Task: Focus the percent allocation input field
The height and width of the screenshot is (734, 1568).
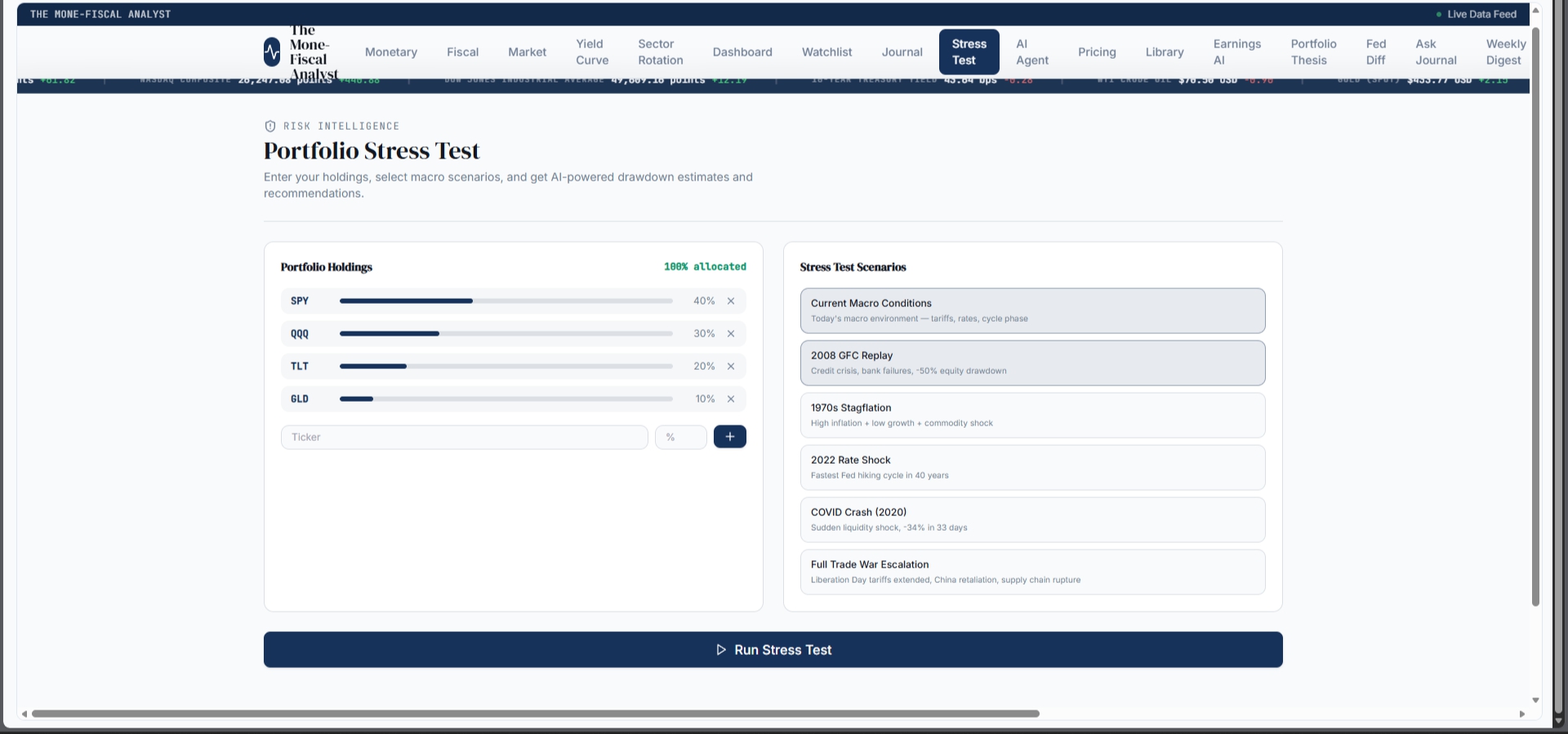Action: [681, 437]
